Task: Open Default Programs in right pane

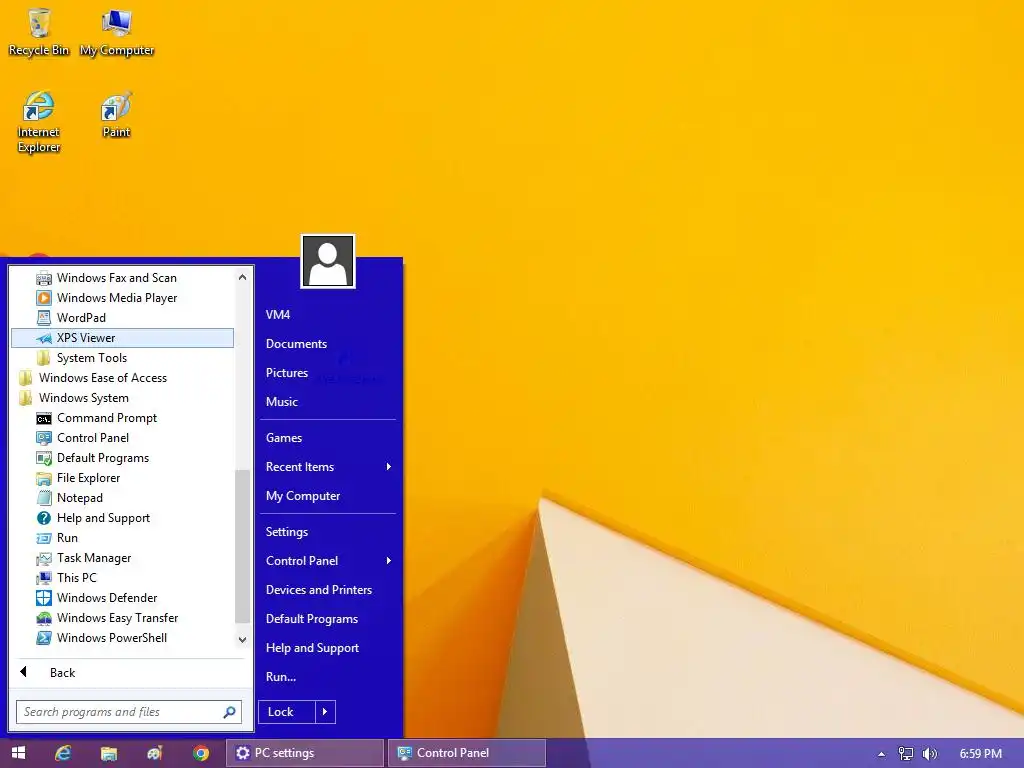Action: 312,619
